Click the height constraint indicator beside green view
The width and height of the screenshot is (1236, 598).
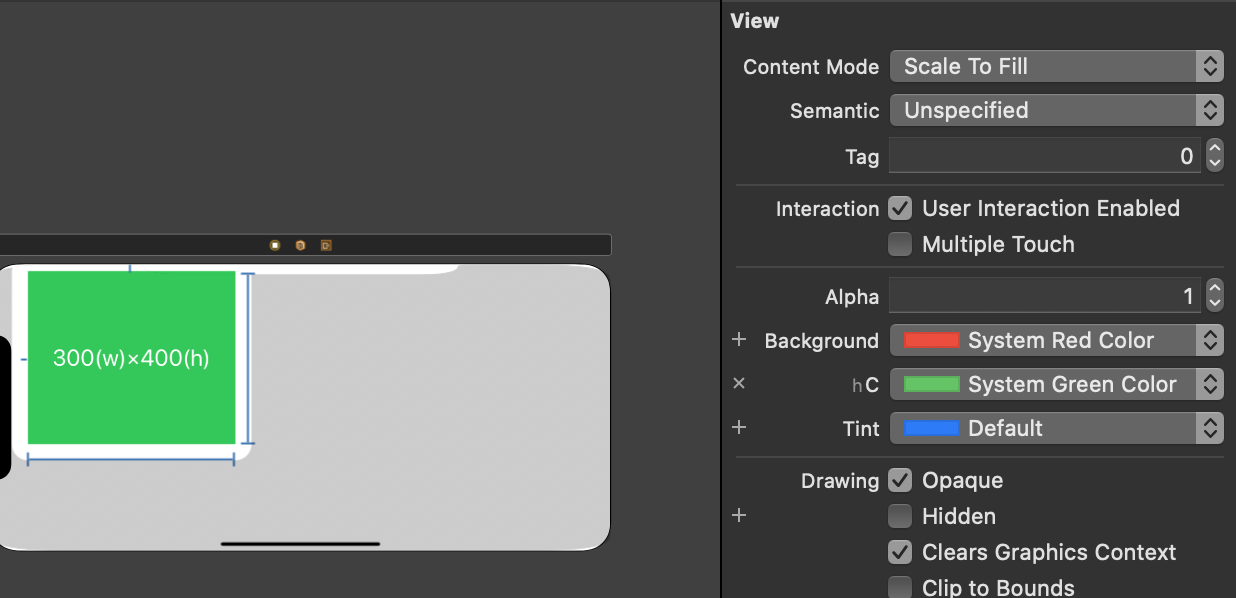(248, 358)
